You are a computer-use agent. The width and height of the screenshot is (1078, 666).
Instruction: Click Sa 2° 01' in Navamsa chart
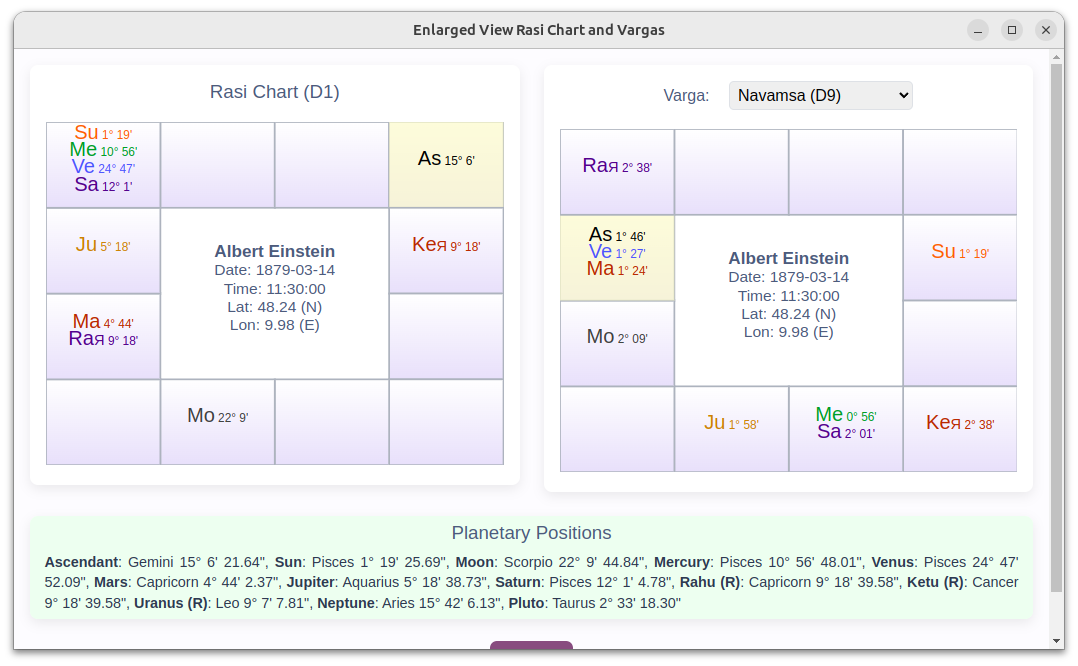(846, 432)
